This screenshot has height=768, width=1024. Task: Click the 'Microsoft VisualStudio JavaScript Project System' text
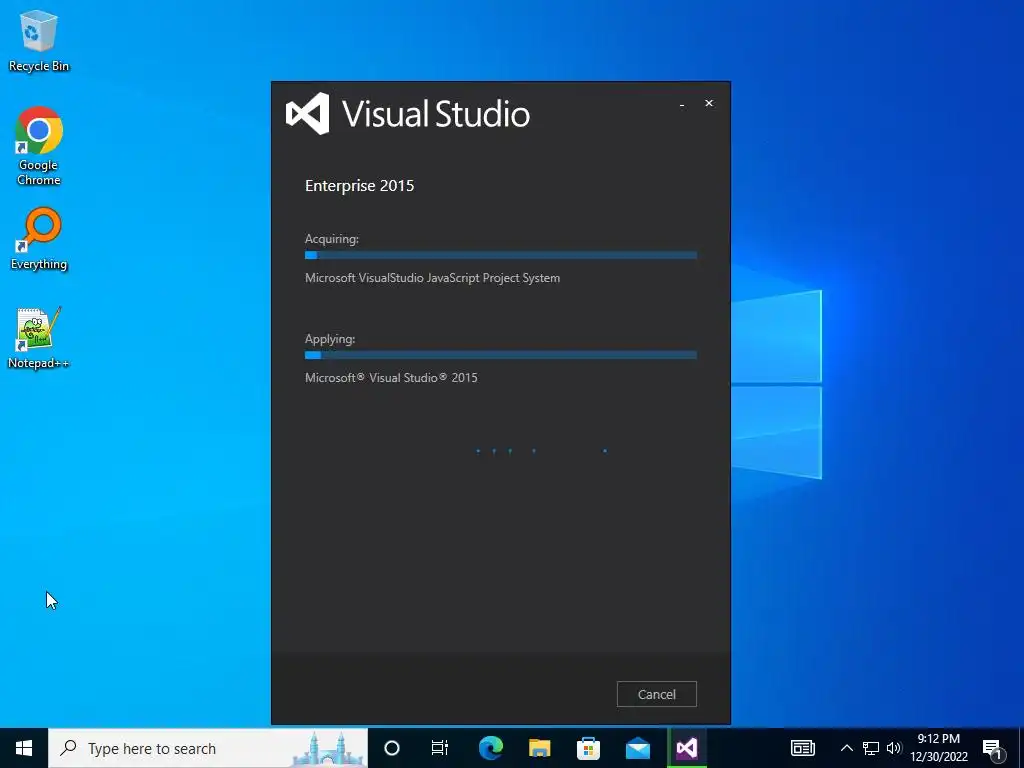point(432,278)
